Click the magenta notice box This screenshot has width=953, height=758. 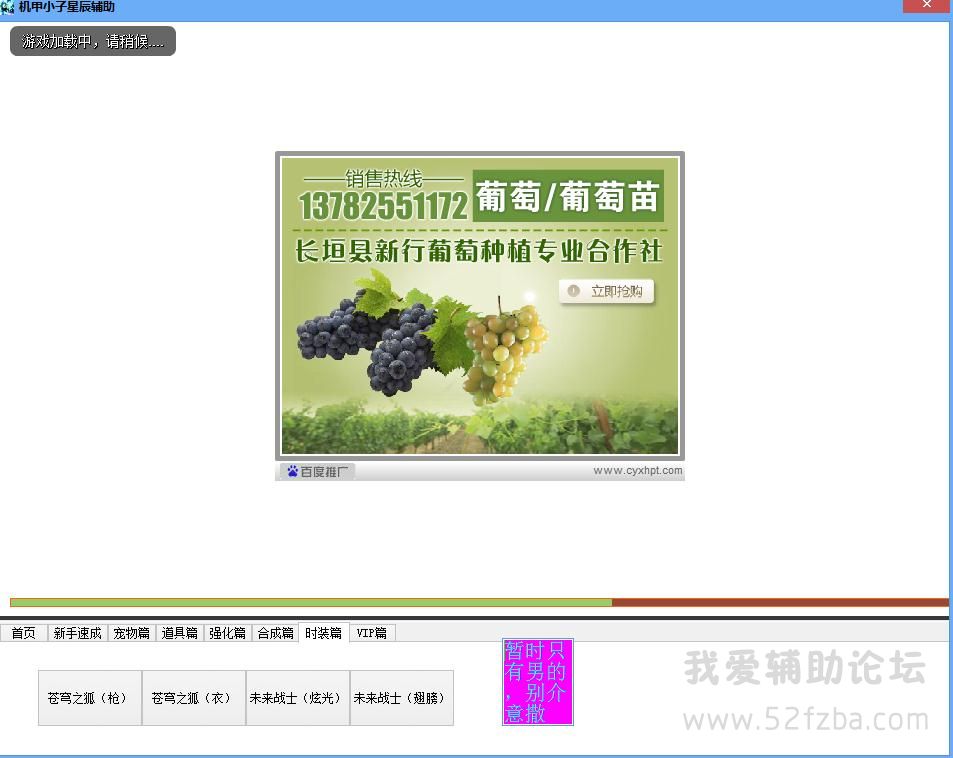tap(537, 682)
